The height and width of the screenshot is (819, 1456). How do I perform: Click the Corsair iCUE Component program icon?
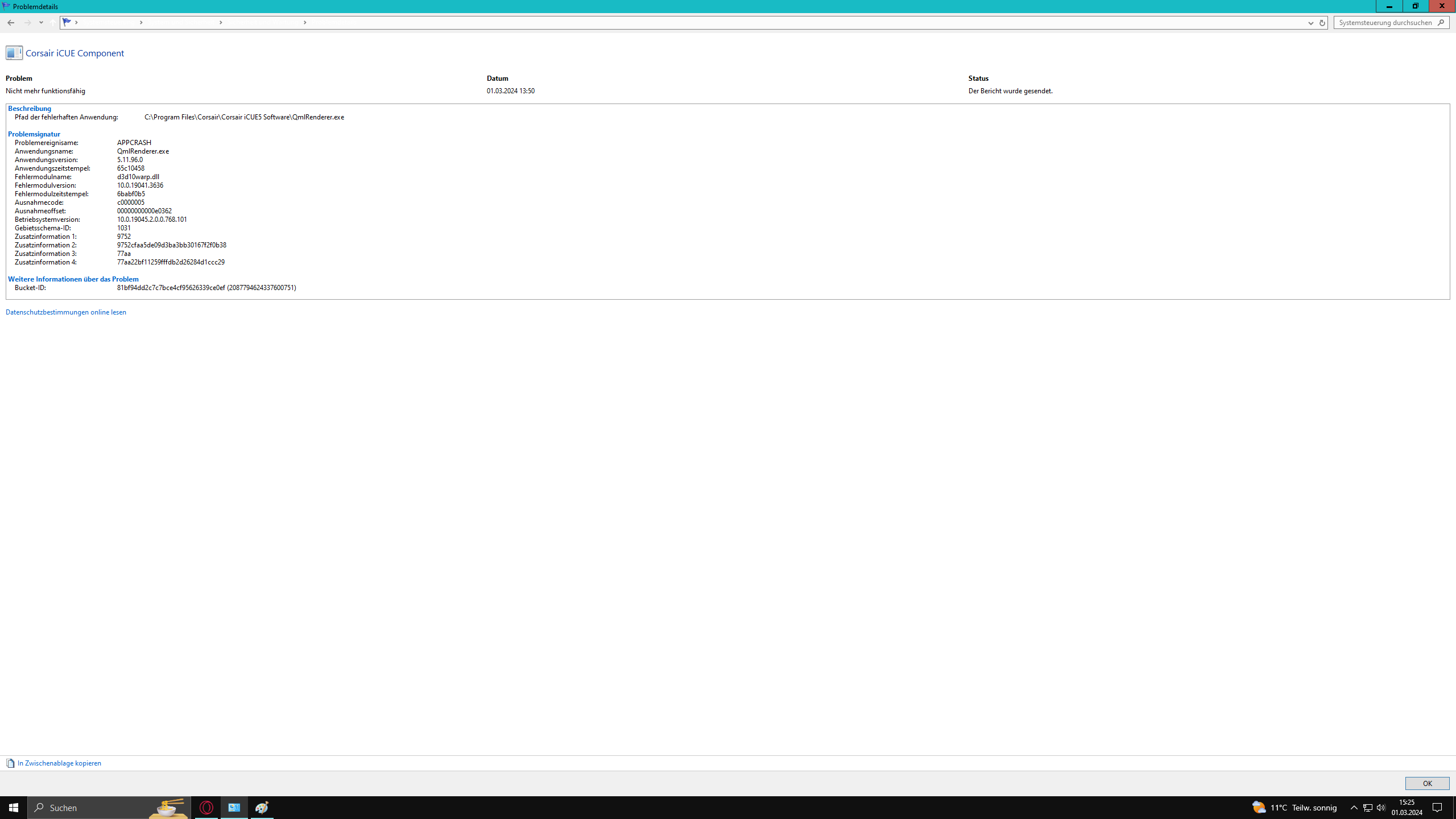click(14, 53)
